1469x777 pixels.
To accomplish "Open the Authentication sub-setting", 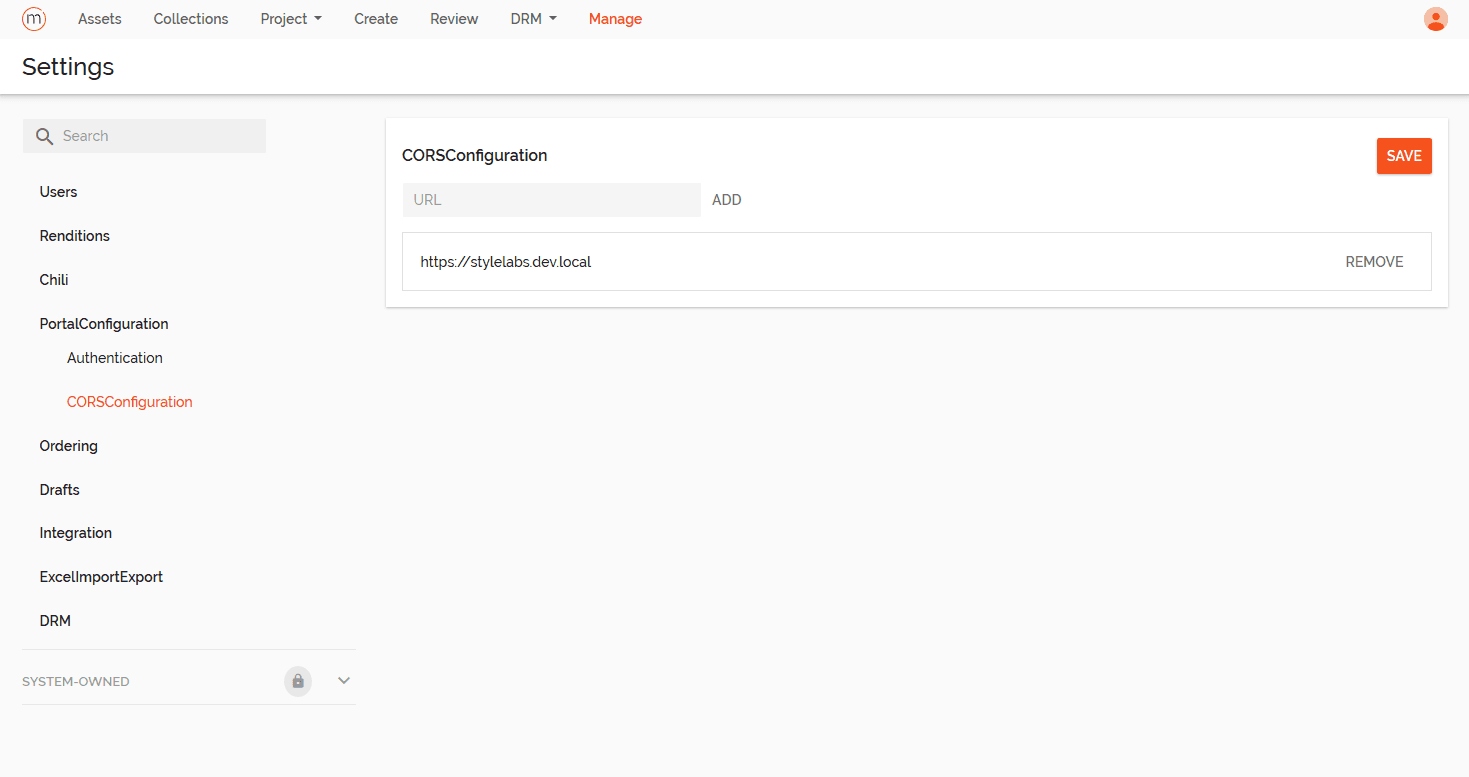I will [115, 358].
